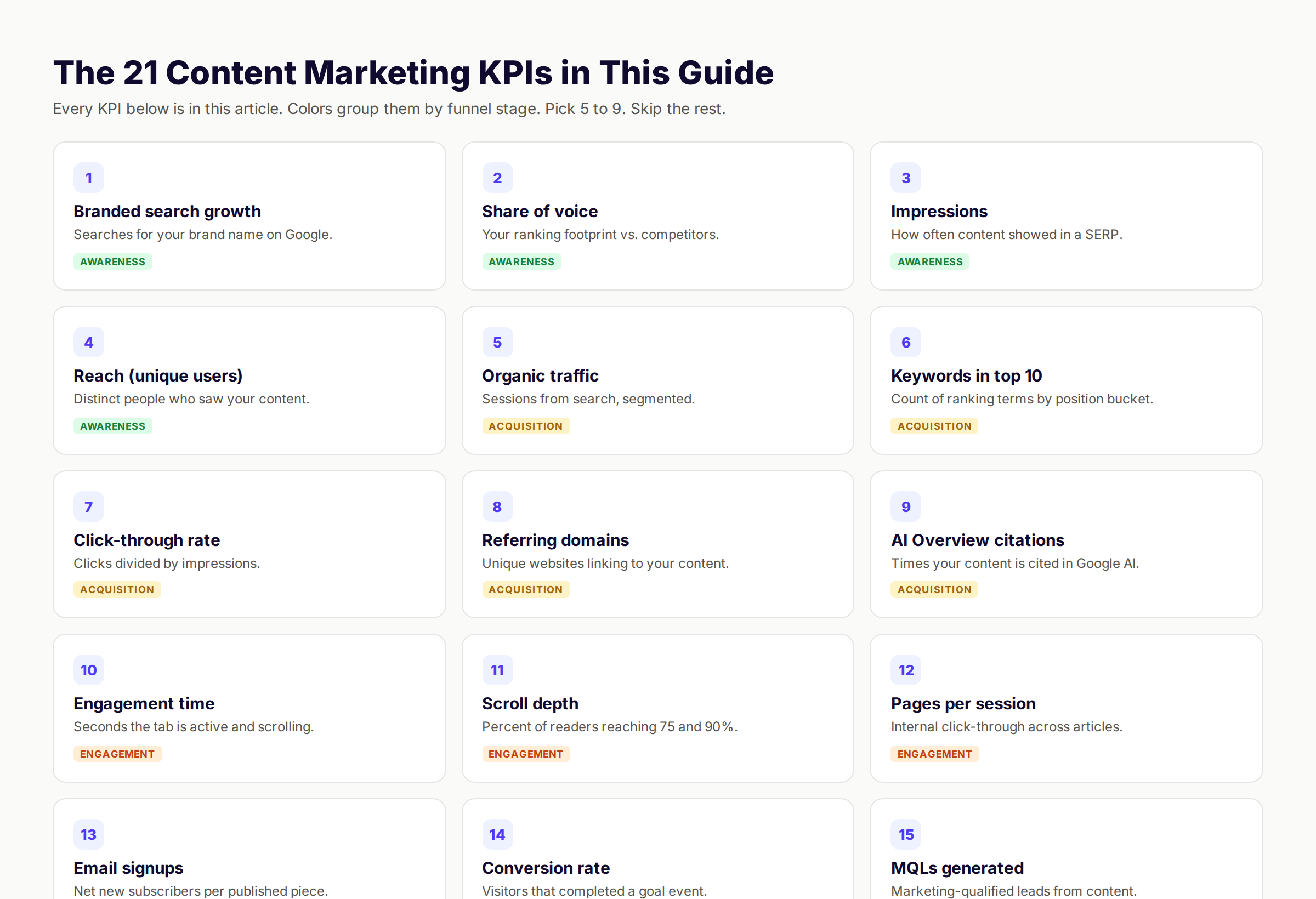Click the Engagement tag under Engagement time
Screen dimensions: 1316x899
point(117,754)
